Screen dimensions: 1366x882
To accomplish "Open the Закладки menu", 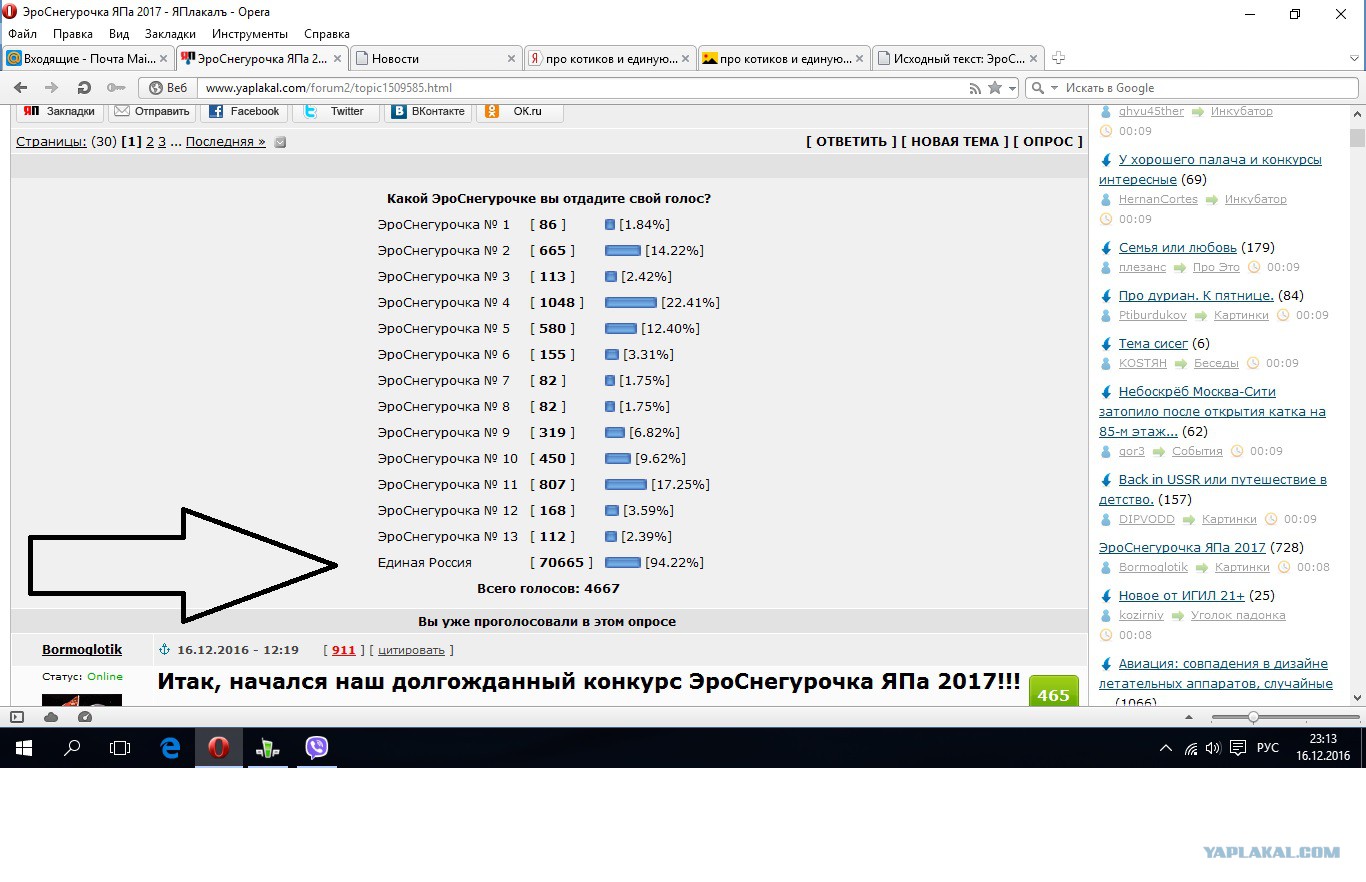I will (170, 33).
